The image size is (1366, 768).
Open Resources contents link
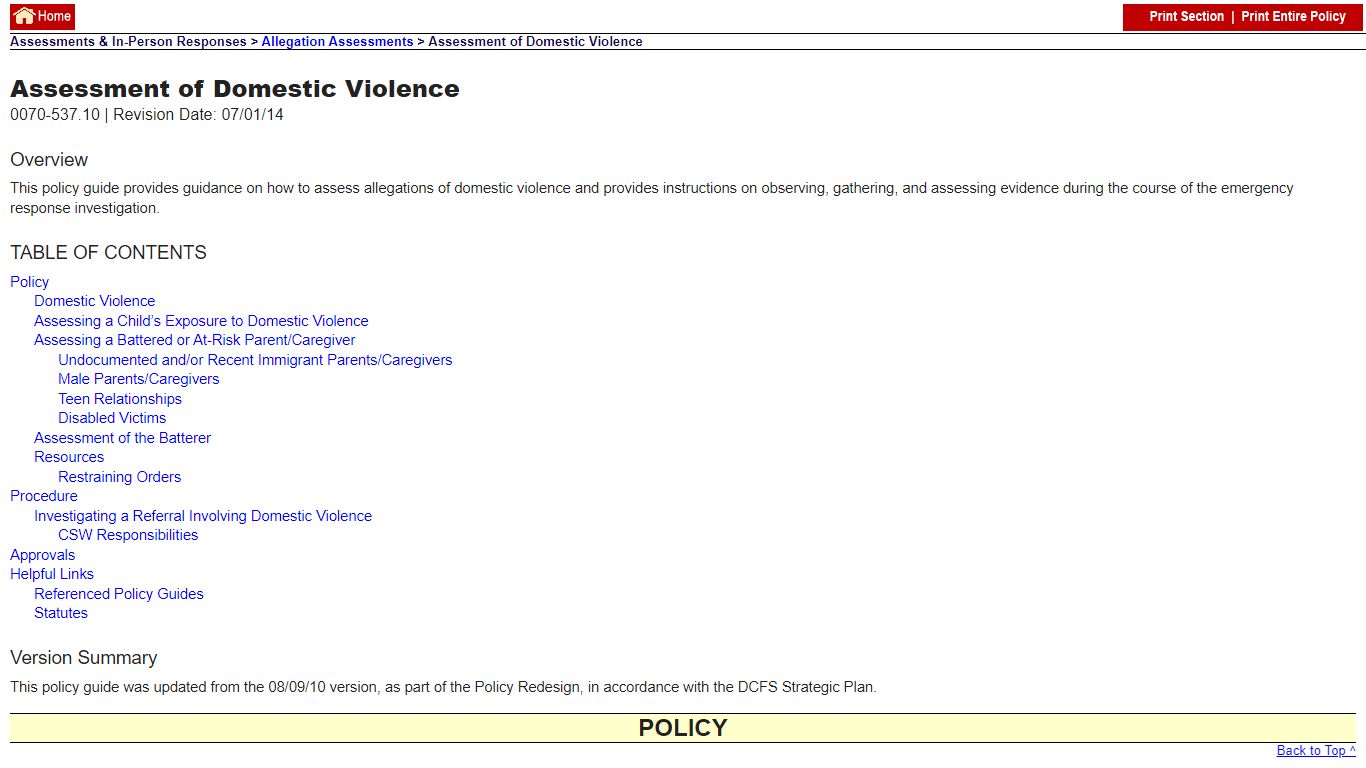click(69, 457)
